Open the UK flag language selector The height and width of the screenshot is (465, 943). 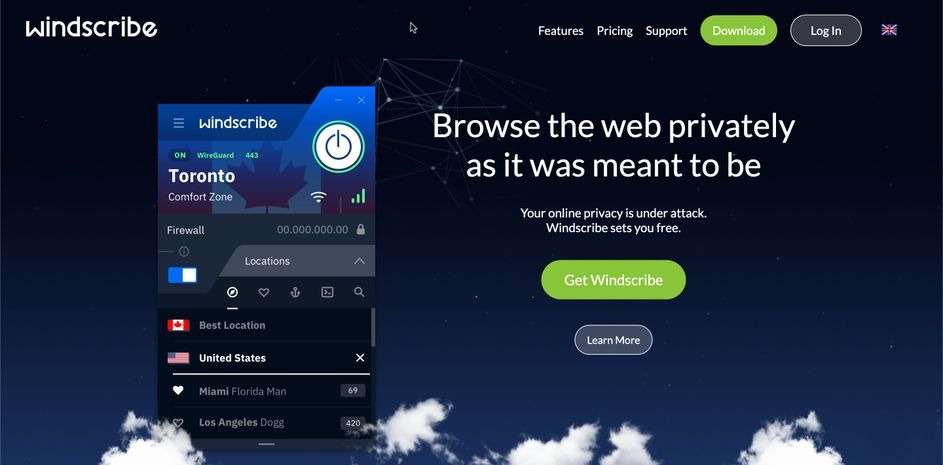click(x=889, y=30)
